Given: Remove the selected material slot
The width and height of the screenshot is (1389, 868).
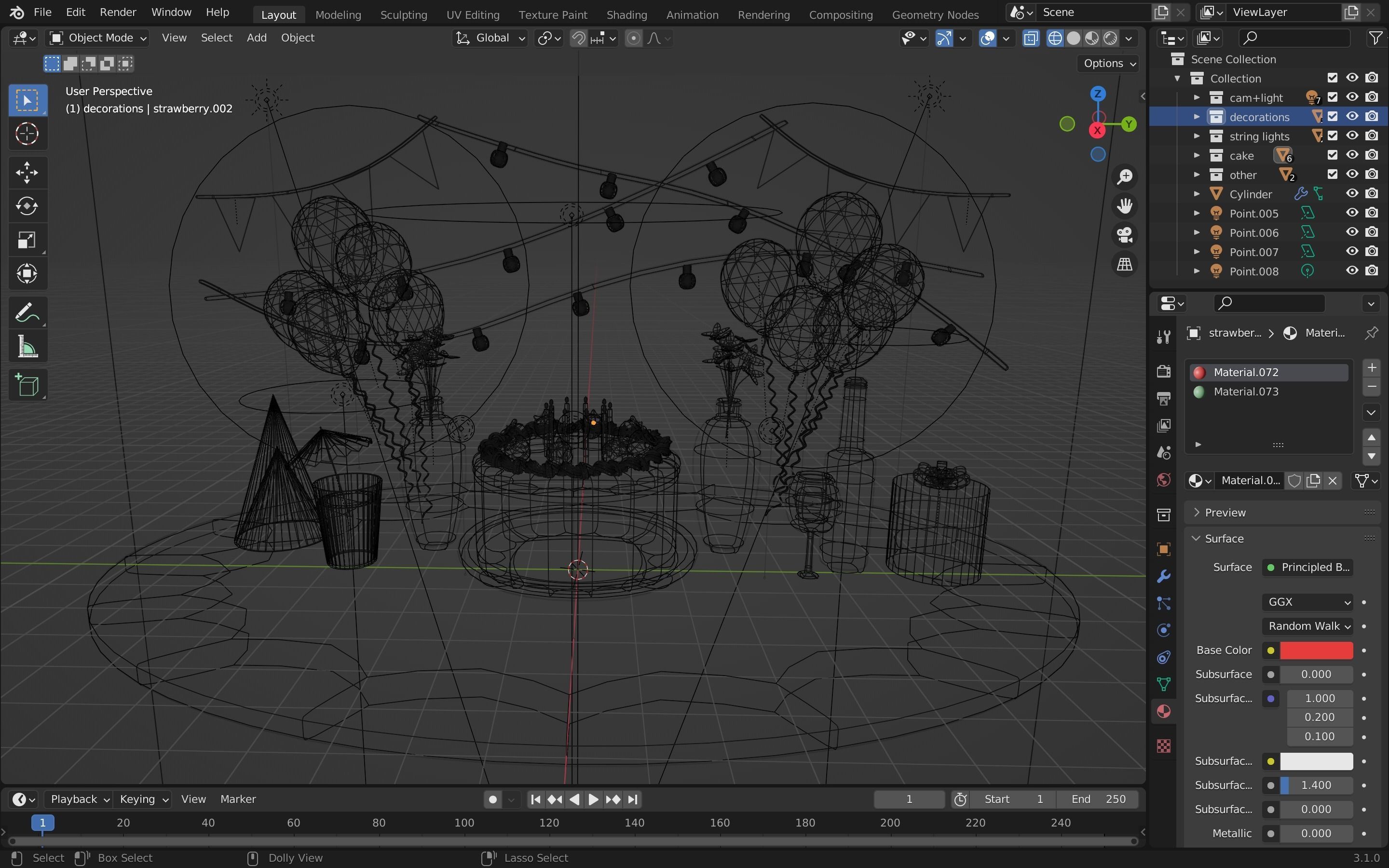Looking at the screenshot, I should coord(1371,387).
